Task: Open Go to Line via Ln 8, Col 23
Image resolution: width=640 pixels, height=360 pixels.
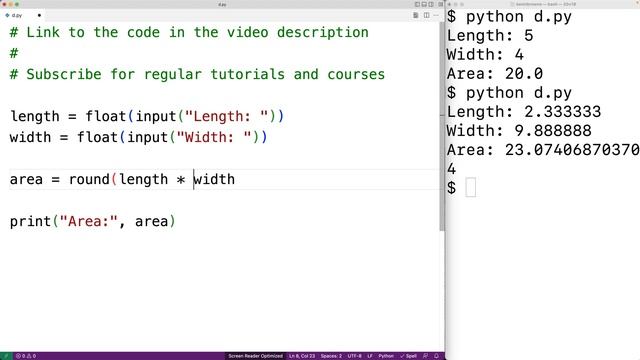Action: [302, 356]
